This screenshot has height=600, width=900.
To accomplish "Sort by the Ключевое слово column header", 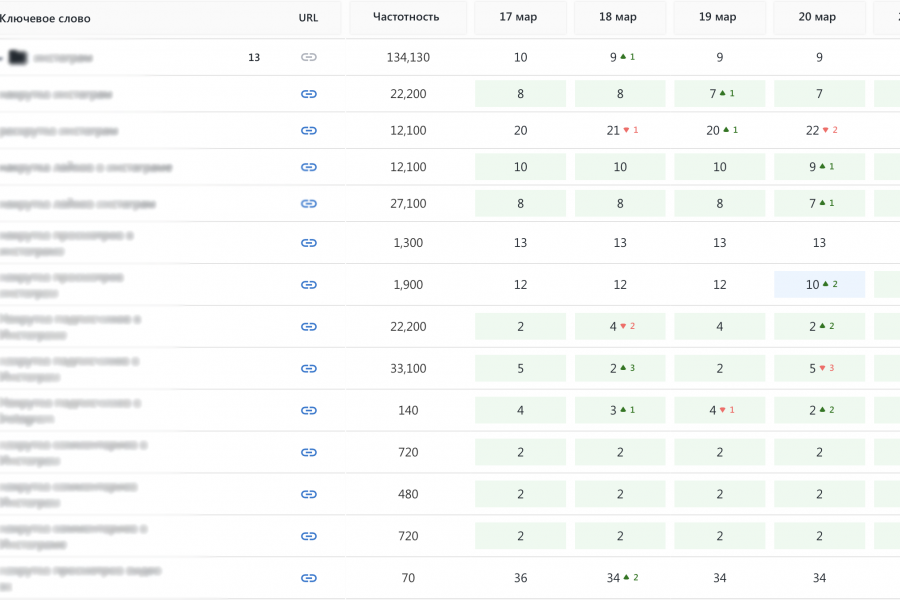I will (45, 18).
